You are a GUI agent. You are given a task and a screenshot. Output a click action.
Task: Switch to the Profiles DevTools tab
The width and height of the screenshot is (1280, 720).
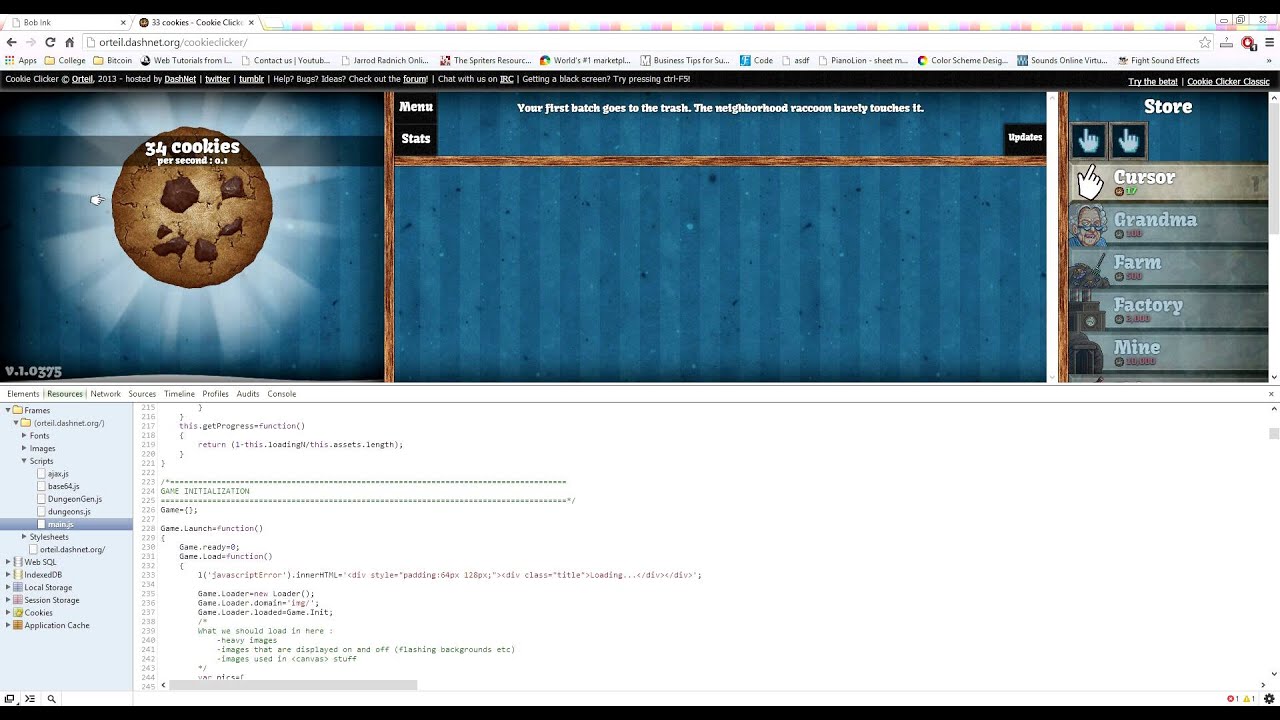215,394
